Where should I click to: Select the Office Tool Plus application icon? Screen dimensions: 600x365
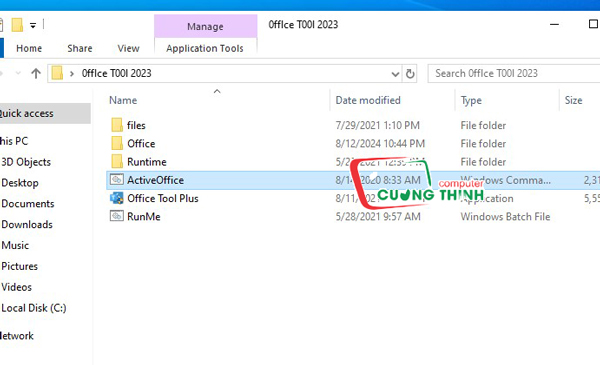[x=117, y=198]
